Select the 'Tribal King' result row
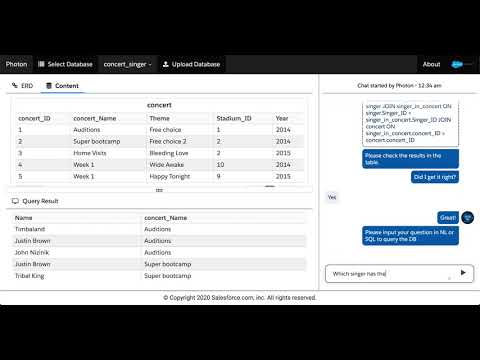Screen dimensions: 480x360 tap(159, 276)
